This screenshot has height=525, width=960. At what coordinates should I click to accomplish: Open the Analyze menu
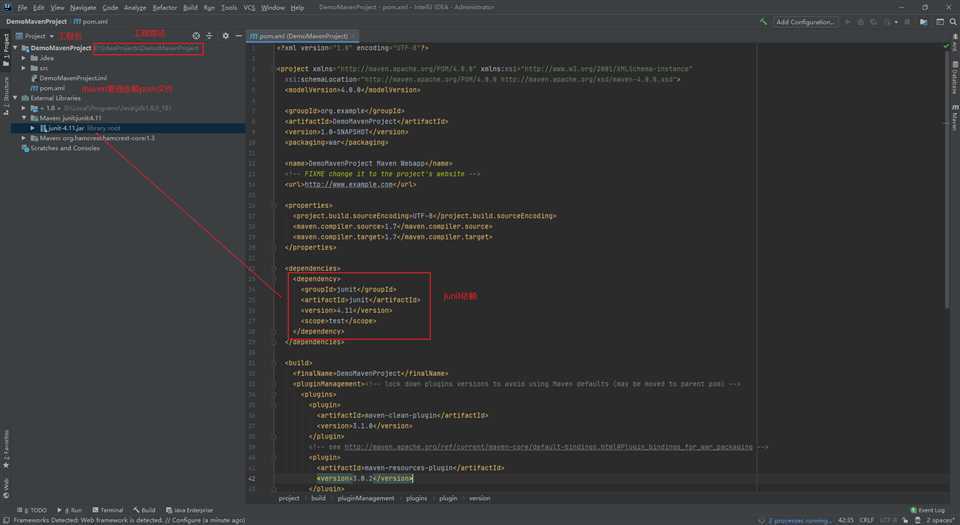pyautogui.click(x=135, y=7)
